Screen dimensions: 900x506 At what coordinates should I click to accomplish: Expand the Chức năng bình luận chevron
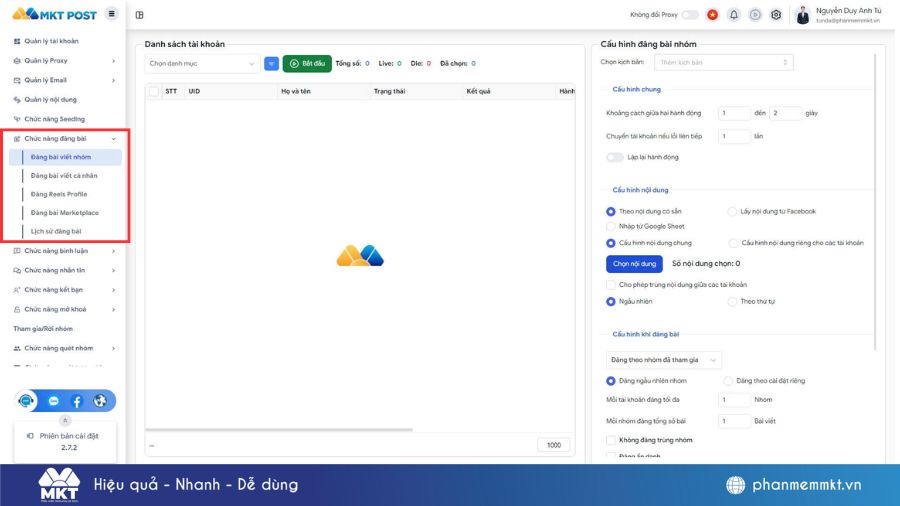tap(113, 251)
